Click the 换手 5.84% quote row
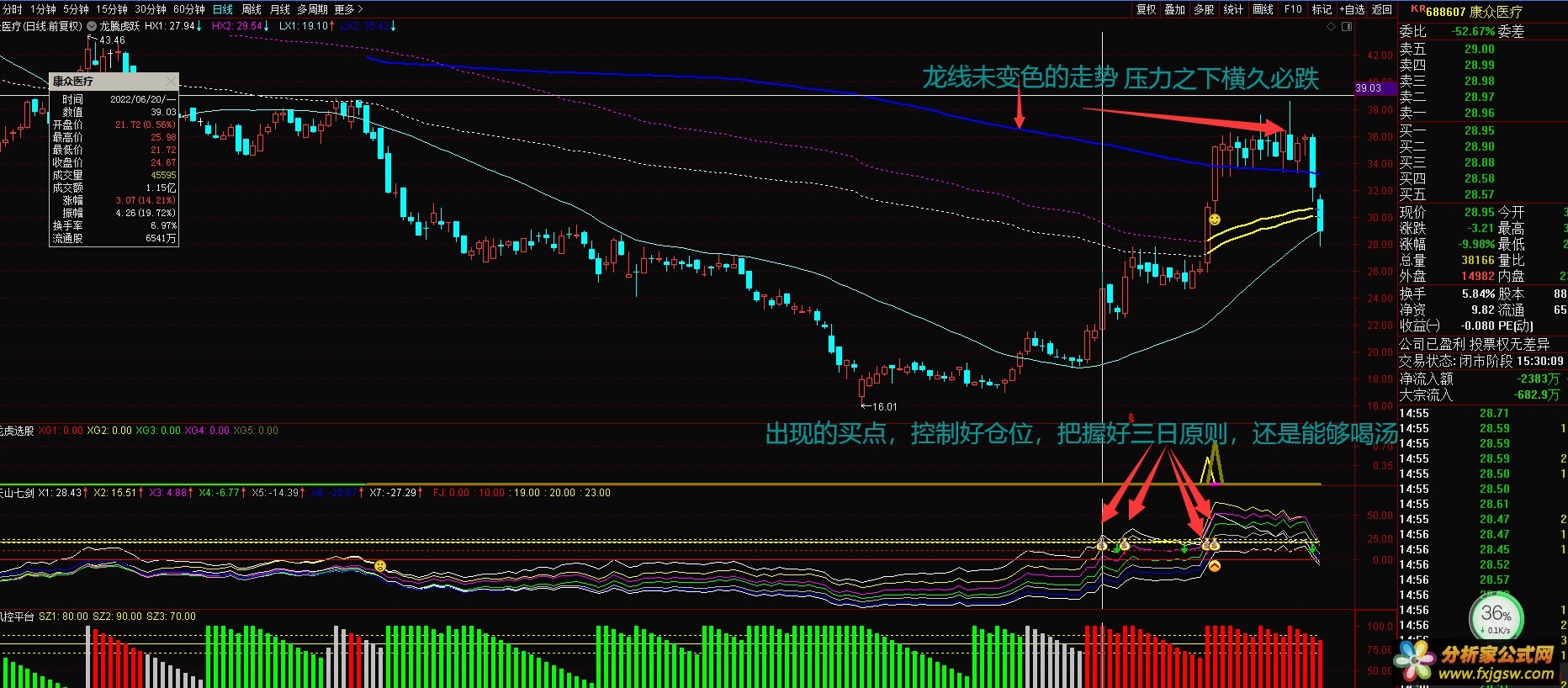1568x688 pixels. (x=1447, y=294)
